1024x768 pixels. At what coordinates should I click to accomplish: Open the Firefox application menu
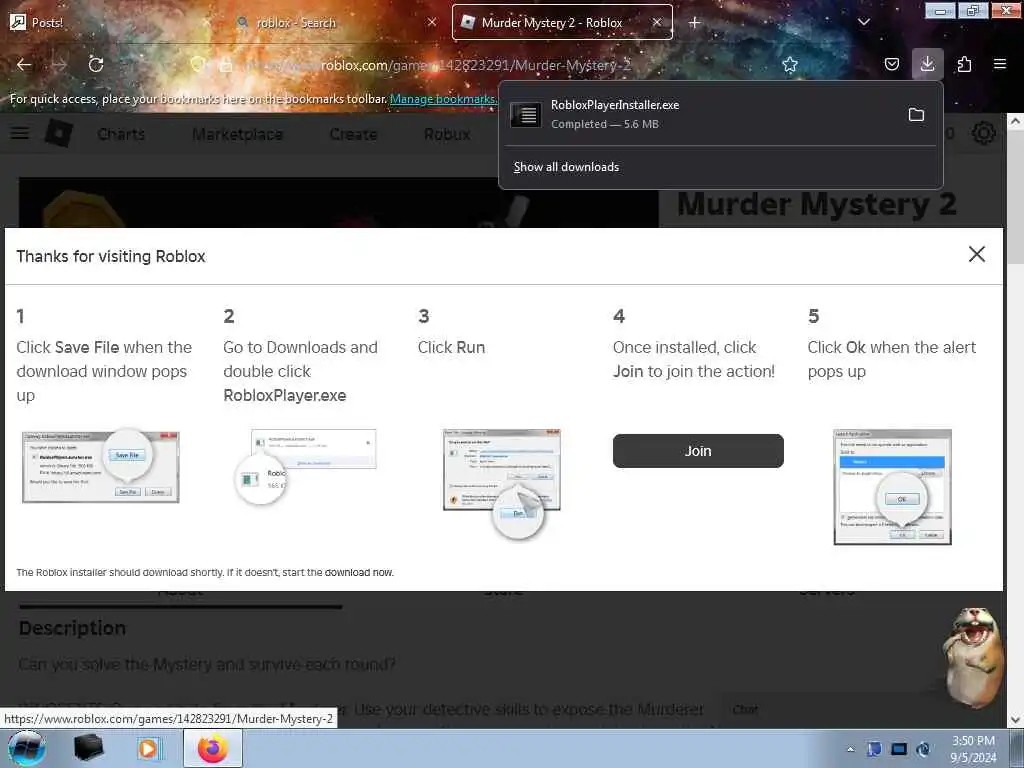(999, 64)
